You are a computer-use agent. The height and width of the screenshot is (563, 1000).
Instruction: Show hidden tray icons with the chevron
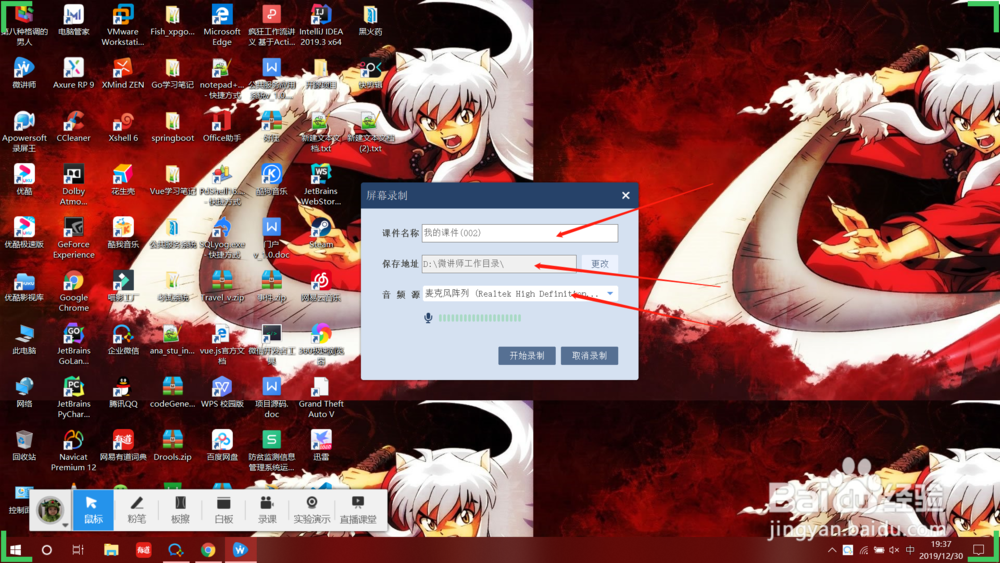pos(832,550)
